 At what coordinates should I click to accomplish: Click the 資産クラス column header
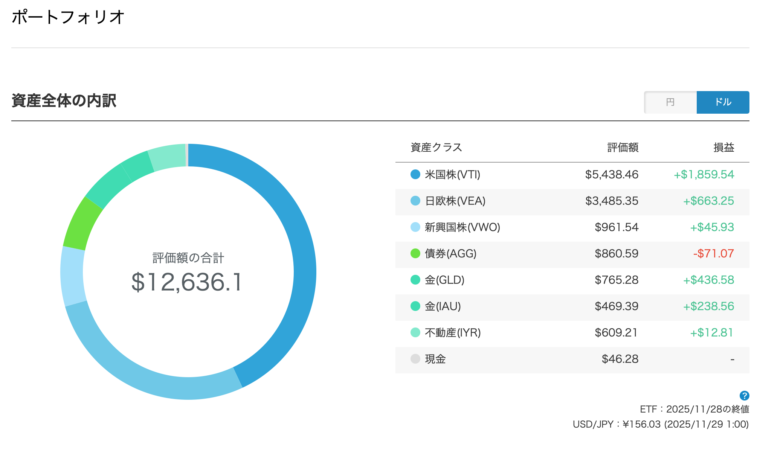pyautogui.click(x=436, y=147)
